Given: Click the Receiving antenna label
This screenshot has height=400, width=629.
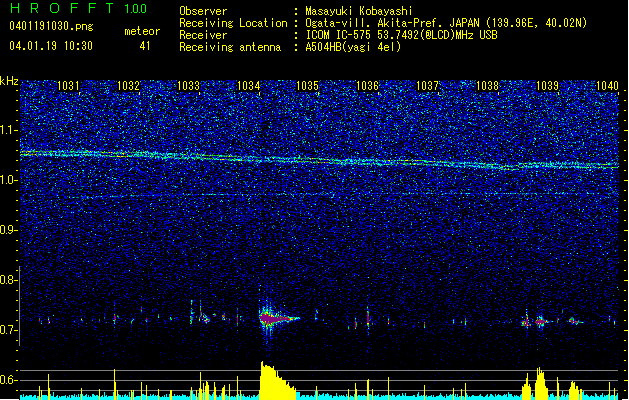Looking at the screenshot, I should [230, 47].
